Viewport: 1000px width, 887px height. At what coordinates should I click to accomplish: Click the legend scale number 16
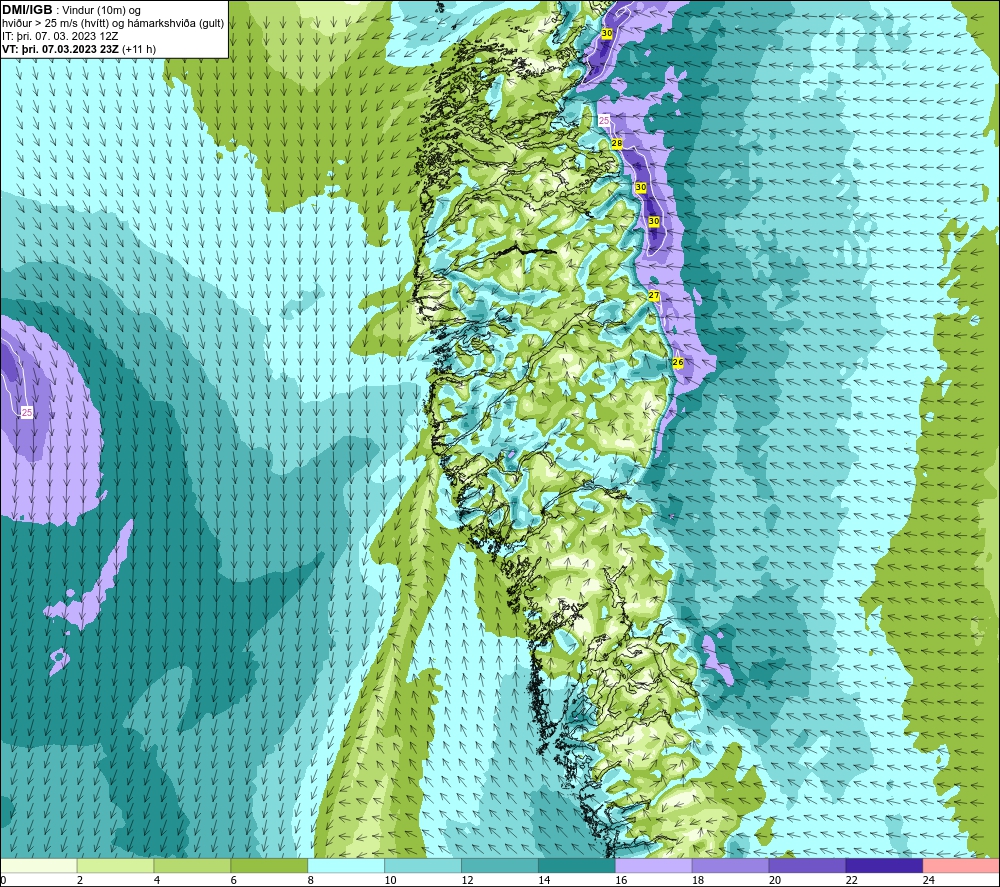[x=621, y=880]
